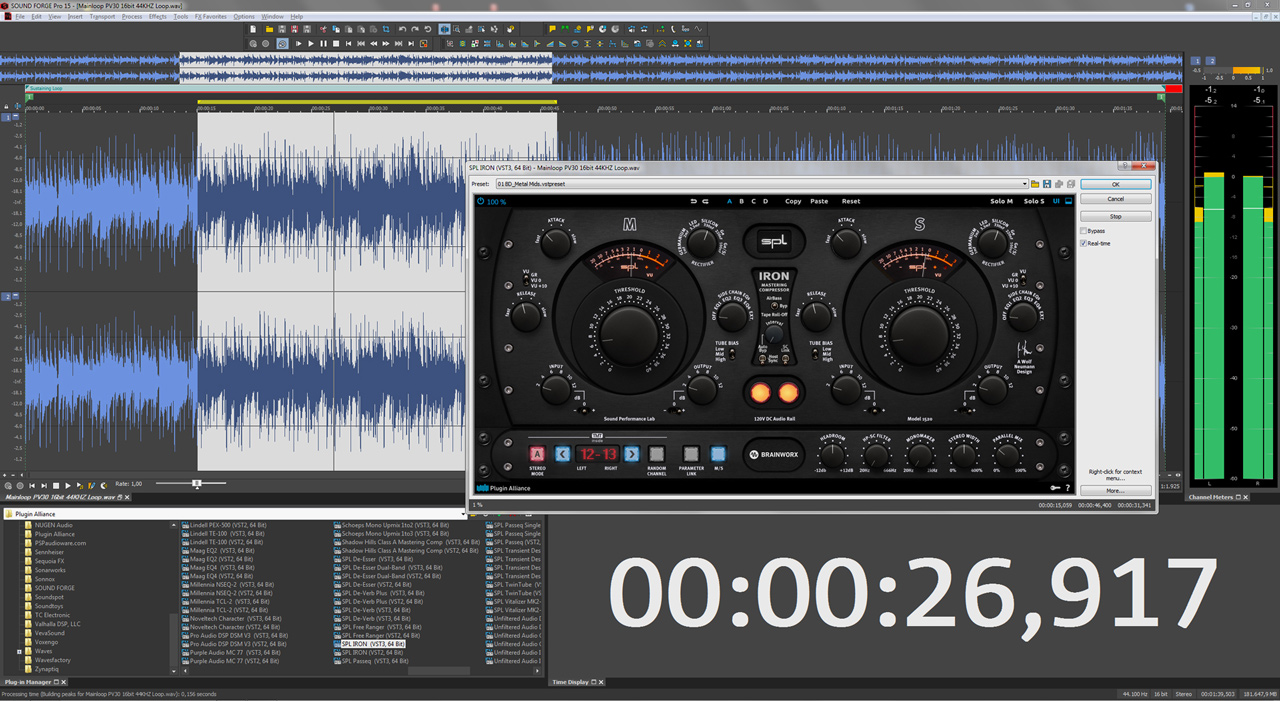Viewport: 1280px width, 701px height.
Task: Toggle the SPL IRON plugin power icon
Action: [481, 201]
